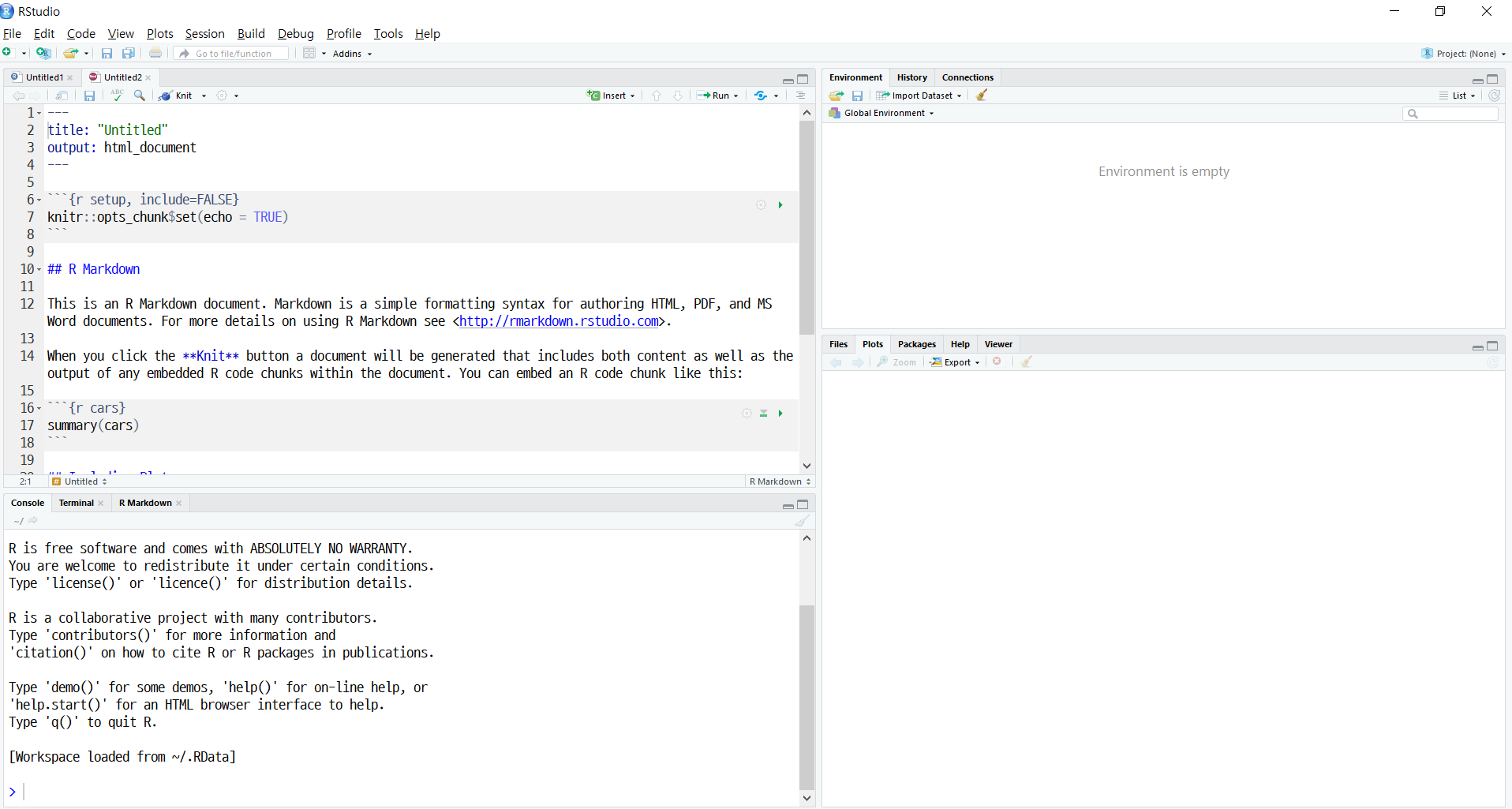Open the Packages tab
The height and width of the screenshot is (809, 1512).
[x=917, y=344]
